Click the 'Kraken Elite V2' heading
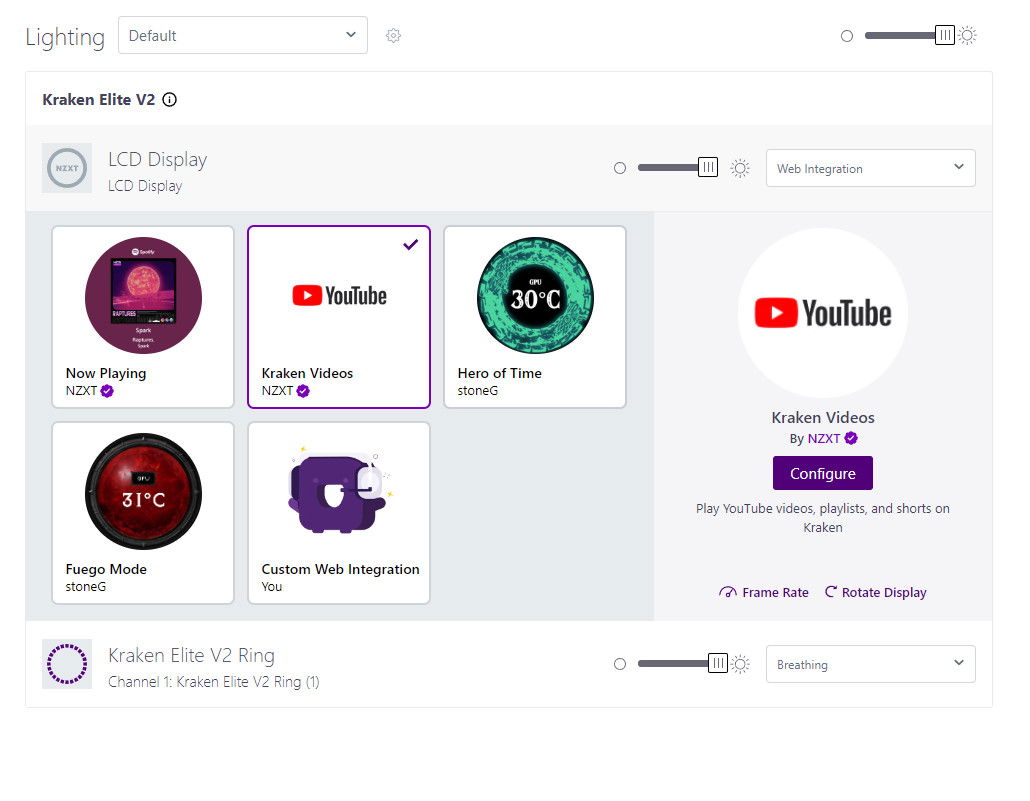The height and width of the screenshot is (801, 1030). [99, 100]
